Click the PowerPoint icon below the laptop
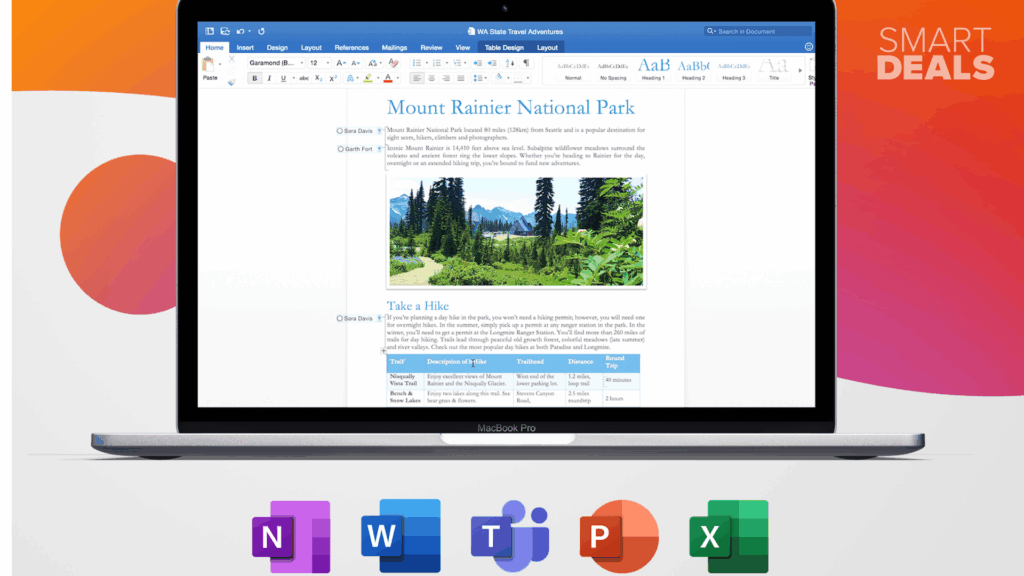The height and width of the screenshot is (576, 1024). (x=619, y=537)
